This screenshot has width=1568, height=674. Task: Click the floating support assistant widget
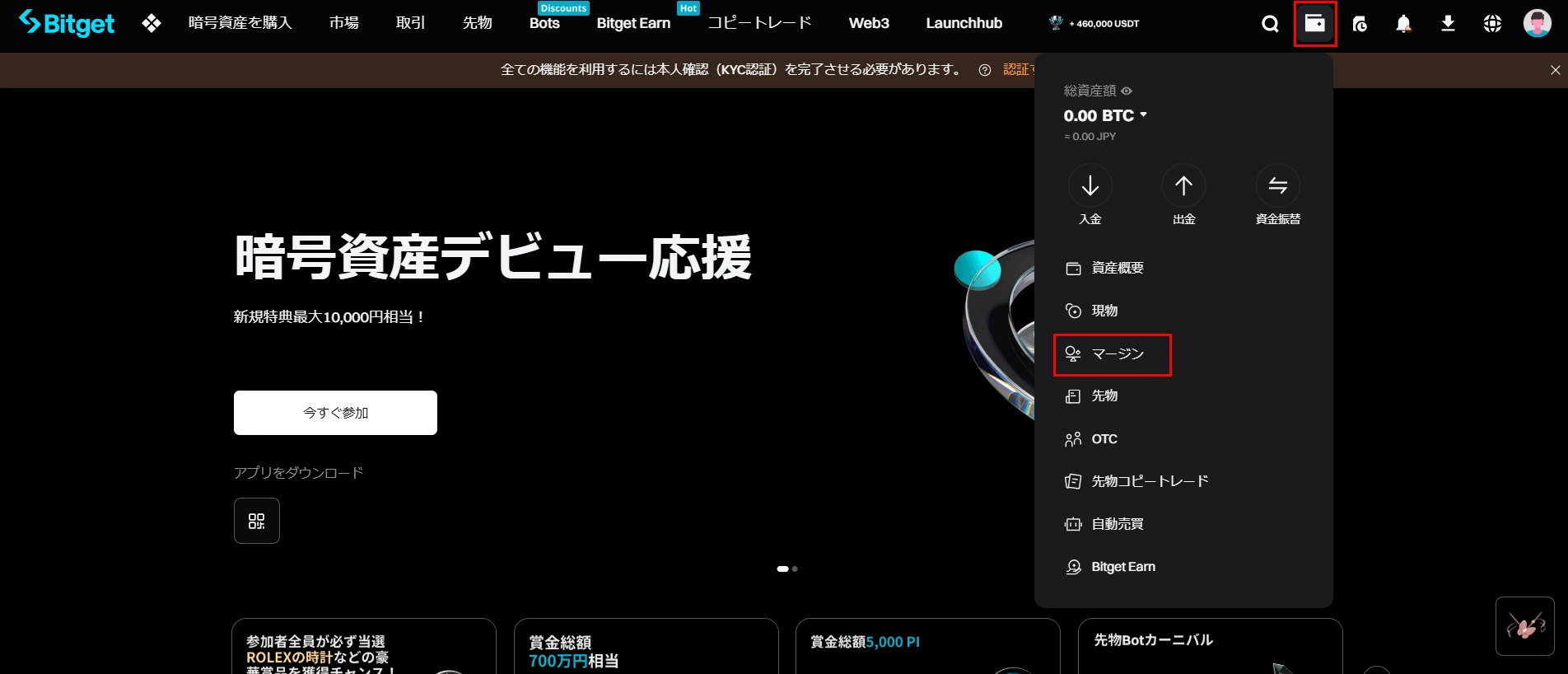click(x=1525, y=626)
